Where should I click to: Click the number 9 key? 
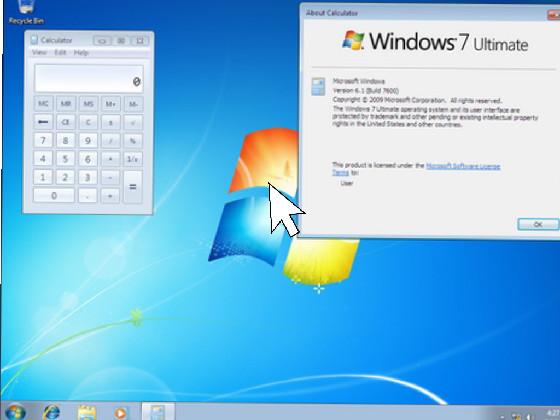click(x=88, y=140)
